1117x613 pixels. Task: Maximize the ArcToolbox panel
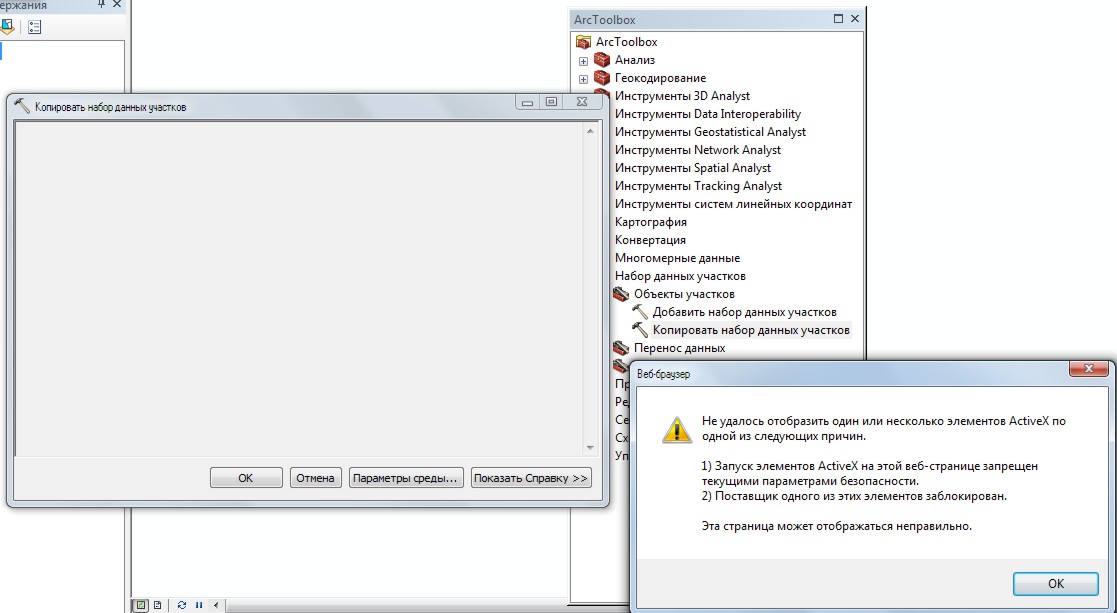tap(838, 19)
